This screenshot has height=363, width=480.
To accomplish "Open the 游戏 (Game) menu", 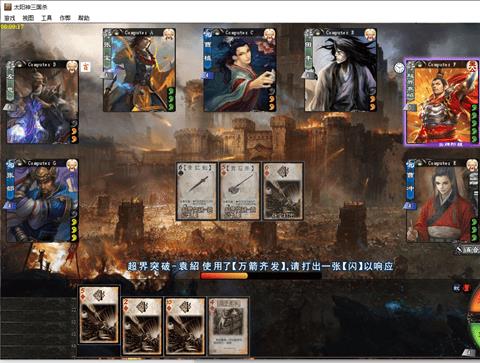I will click(10, 18).
